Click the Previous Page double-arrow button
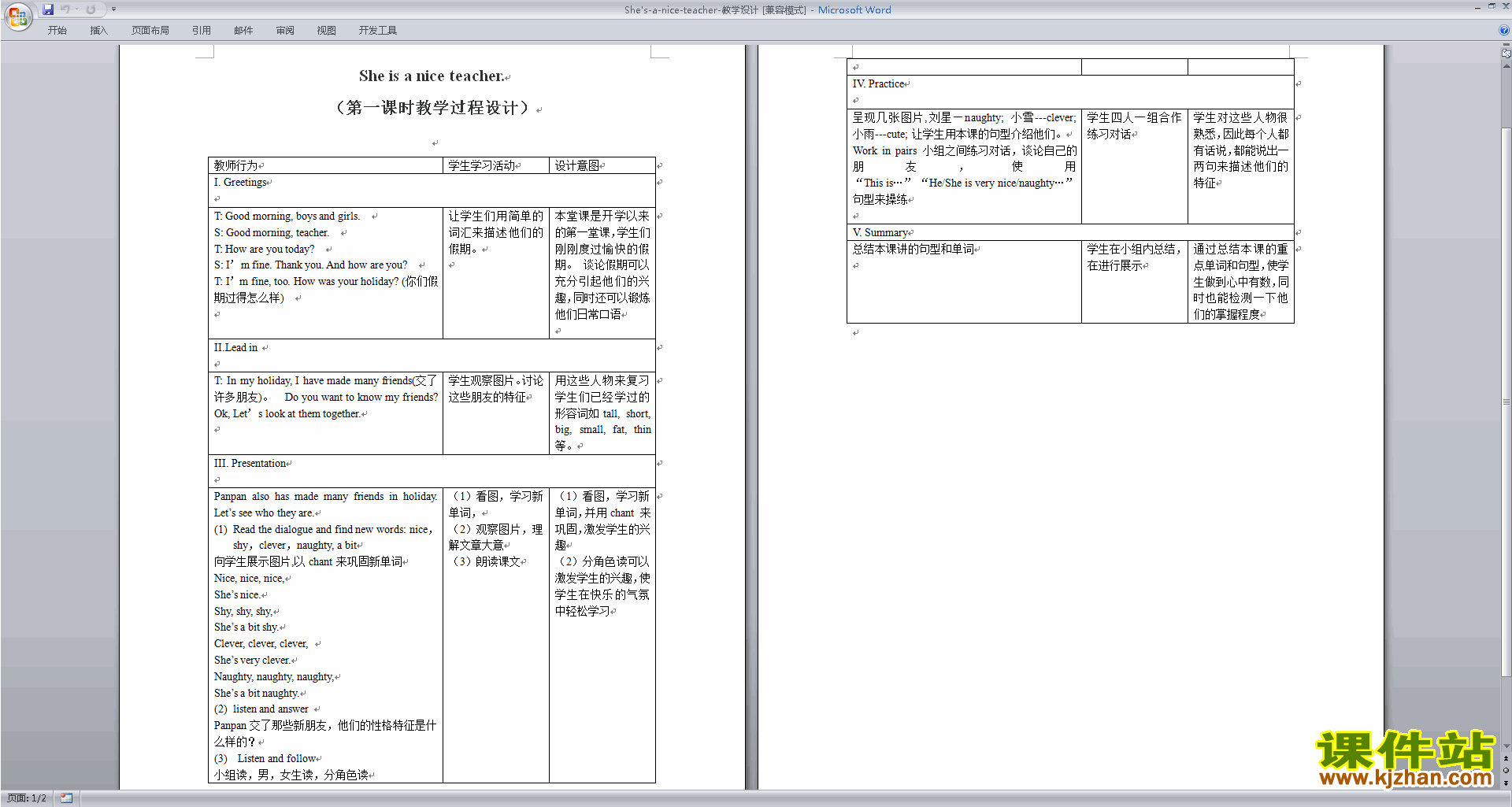The image size is (1512, 807). 1506,759
